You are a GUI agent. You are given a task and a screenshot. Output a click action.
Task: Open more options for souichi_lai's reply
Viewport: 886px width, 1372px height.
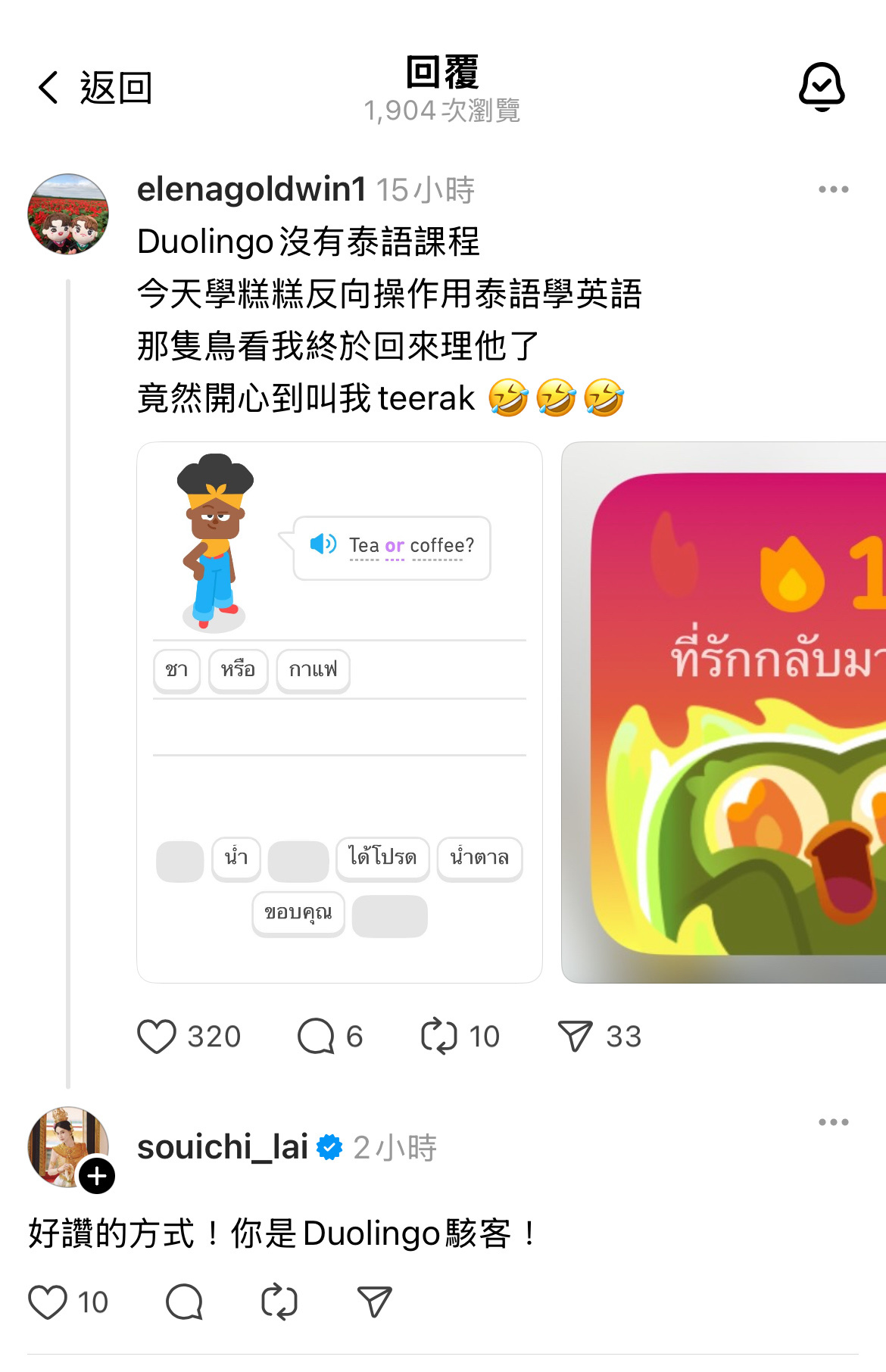[x=833, y=1122]
